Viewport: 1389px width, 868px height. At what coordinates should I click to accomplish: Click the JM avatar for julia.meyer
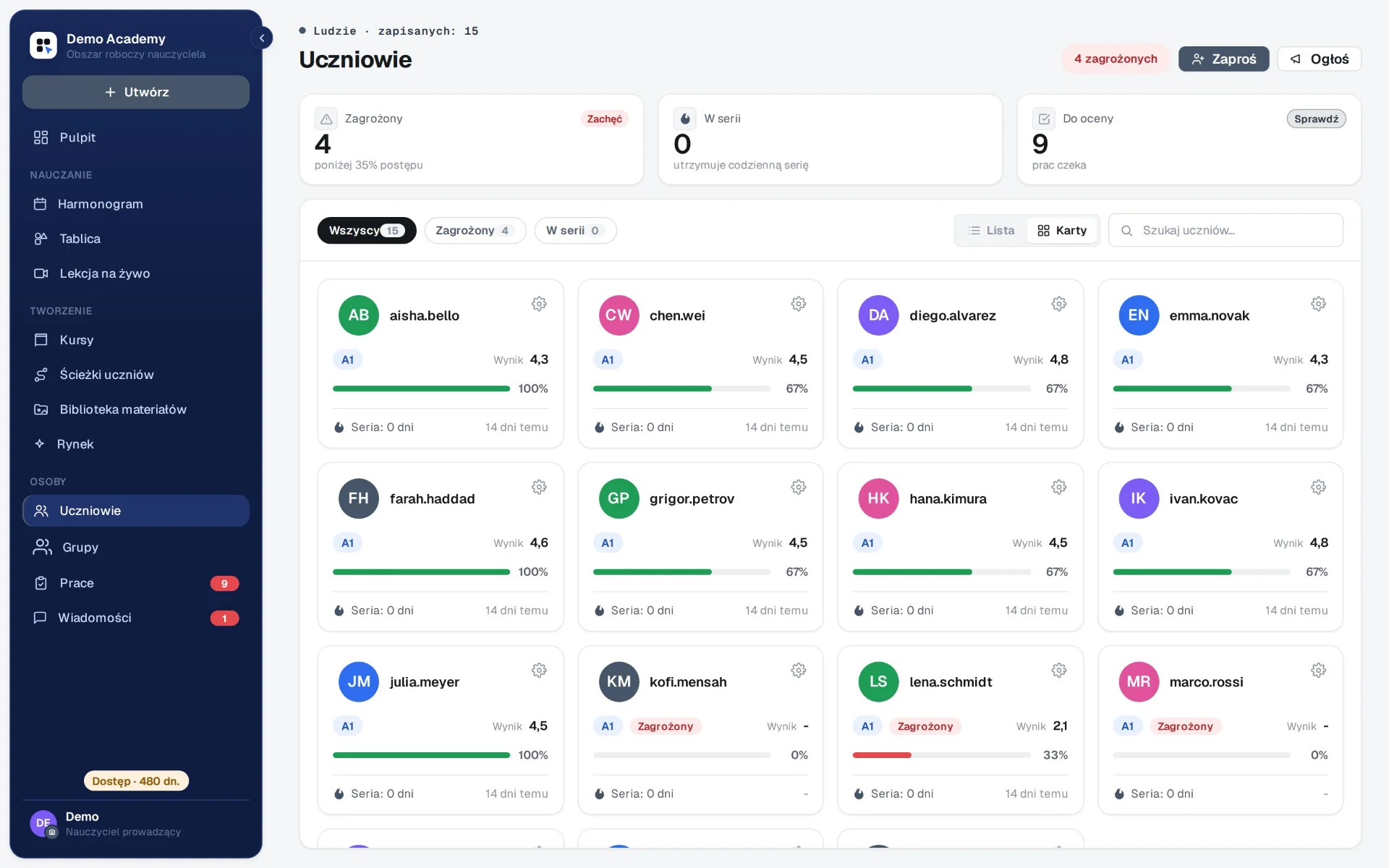359,681
